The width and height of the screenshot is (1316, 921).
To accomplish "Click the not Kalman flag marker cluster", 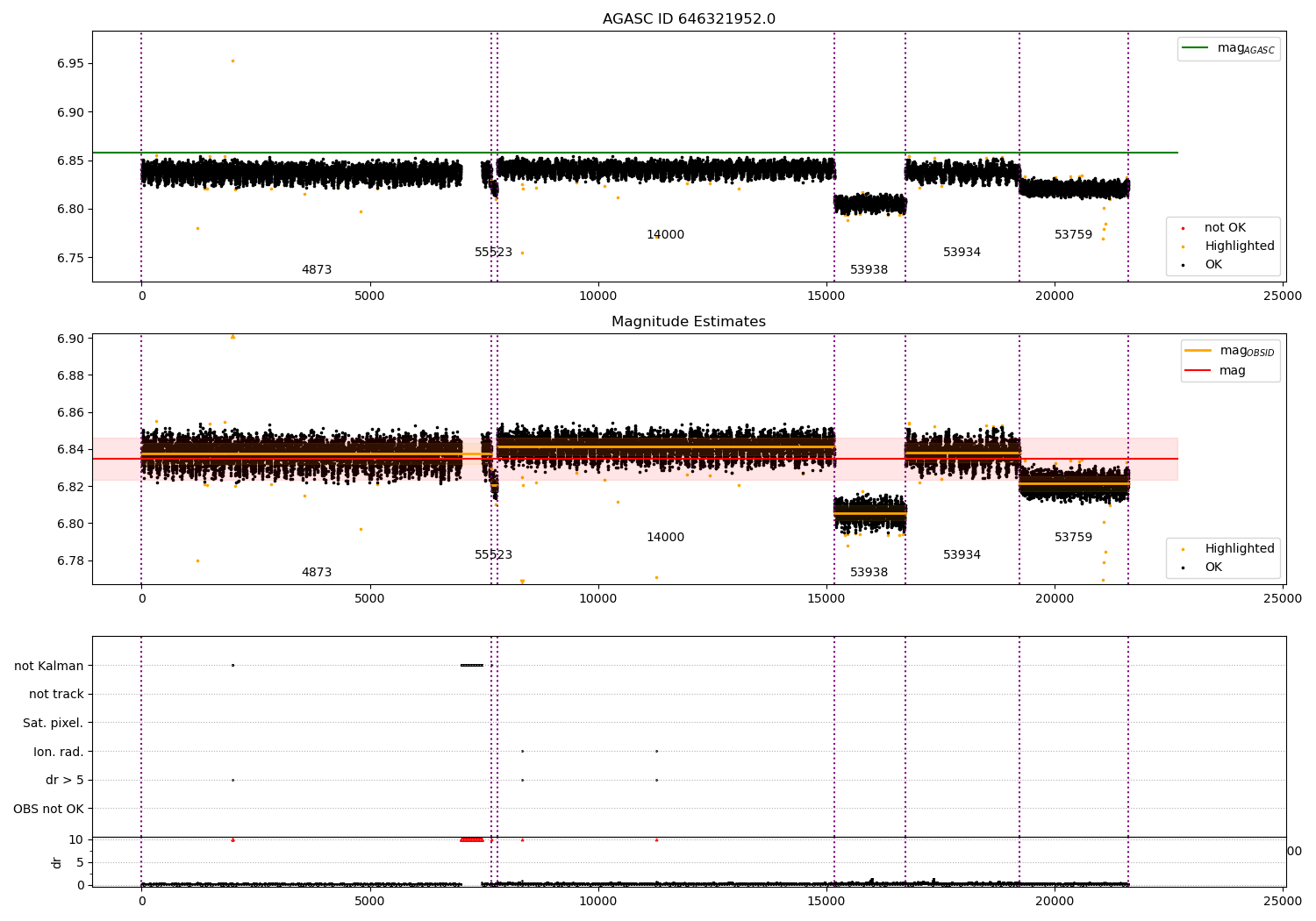I will pyautogui.click(x=472, y=665).
